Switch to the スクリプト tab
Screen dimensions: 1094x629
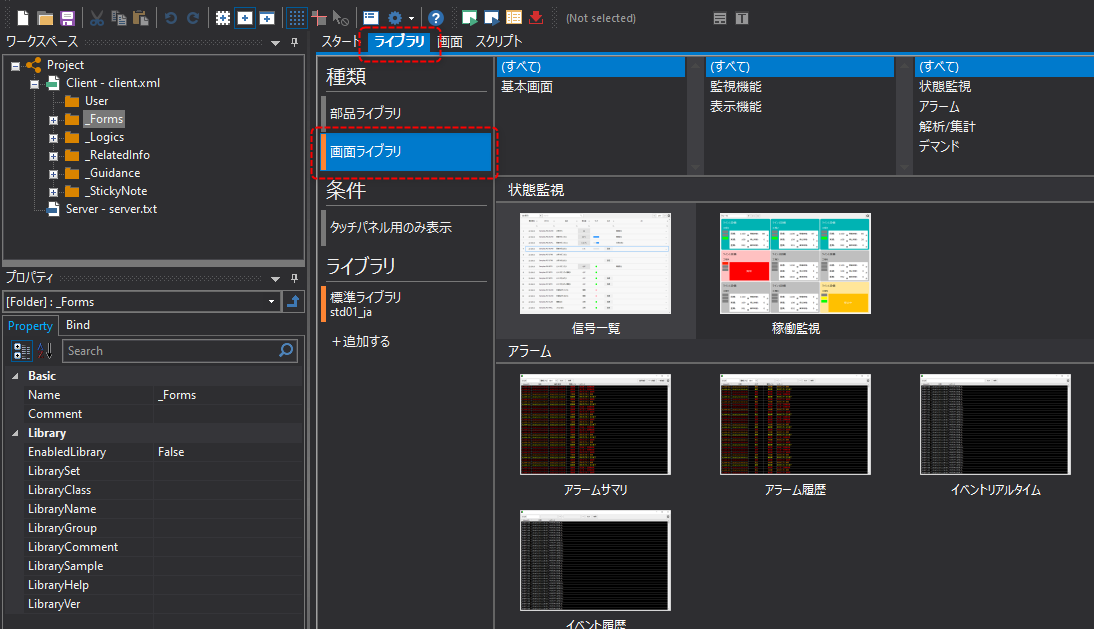498,42
